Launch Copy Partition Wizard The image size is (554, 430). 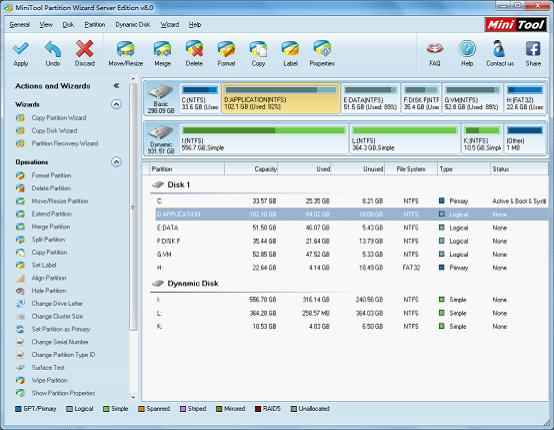[x=59, y=118]
